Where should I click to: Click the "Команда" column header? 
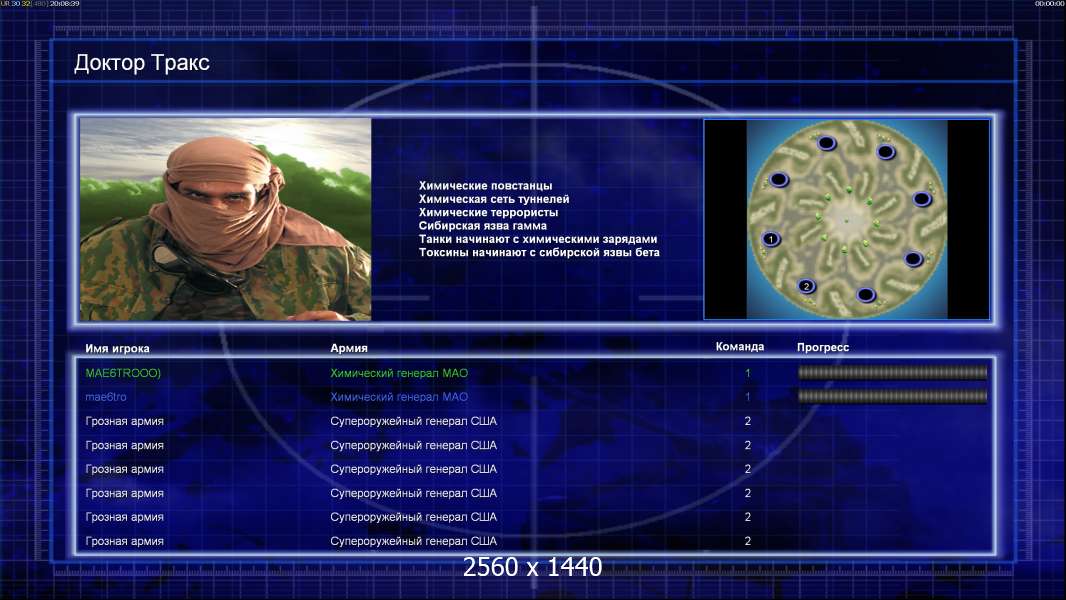click(740, 347)
